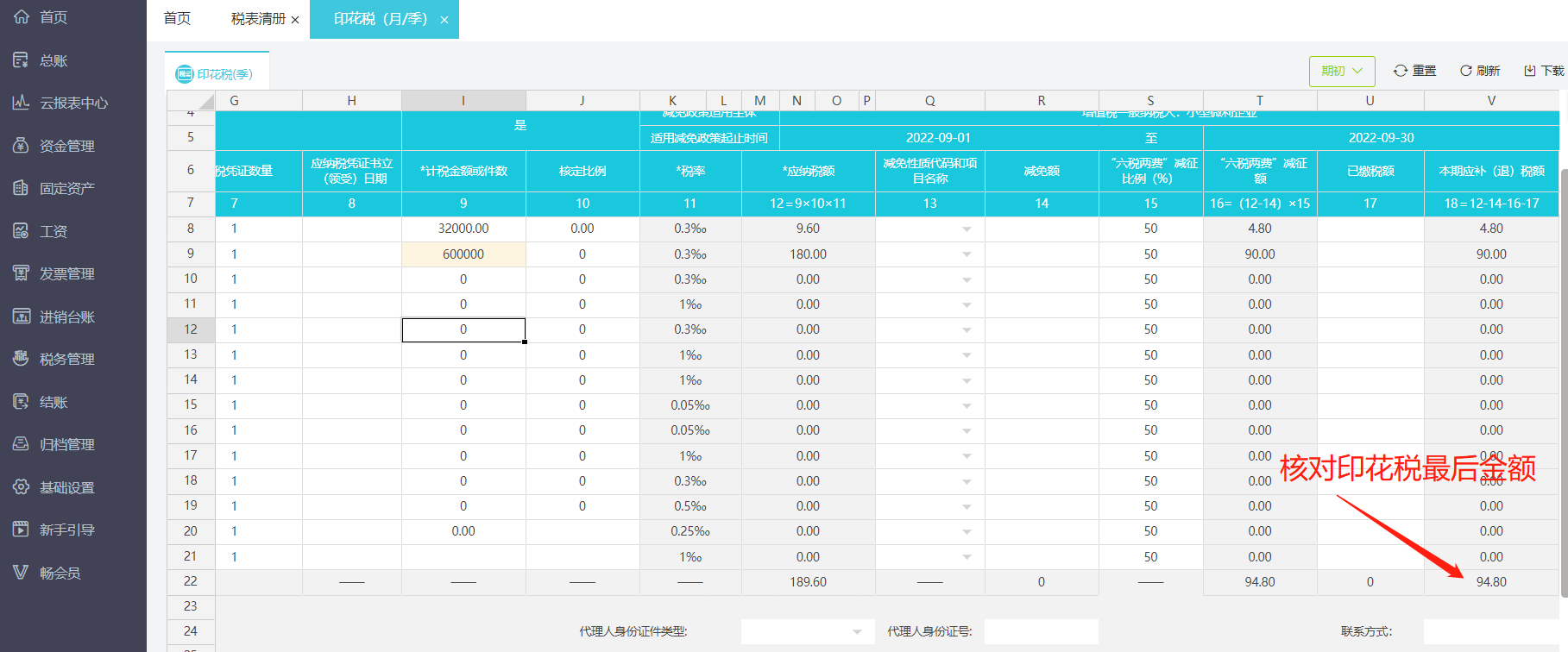This screenshot has width=1568, height=652.
Task: Open the 固定资产 building icon
Action: click(22, 188)
